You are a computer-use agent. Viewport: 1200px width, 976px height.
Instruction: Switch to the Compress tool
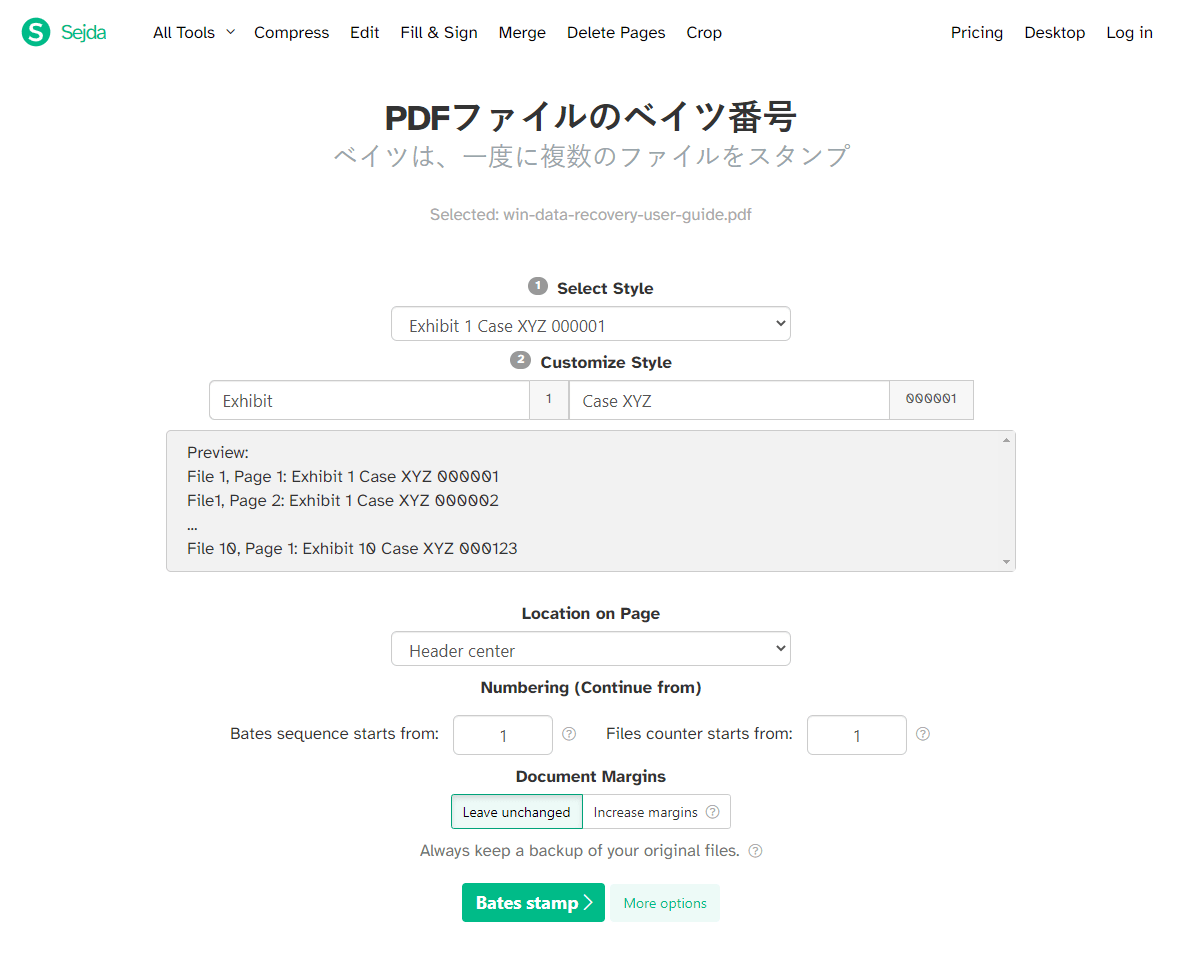[291, 32]
